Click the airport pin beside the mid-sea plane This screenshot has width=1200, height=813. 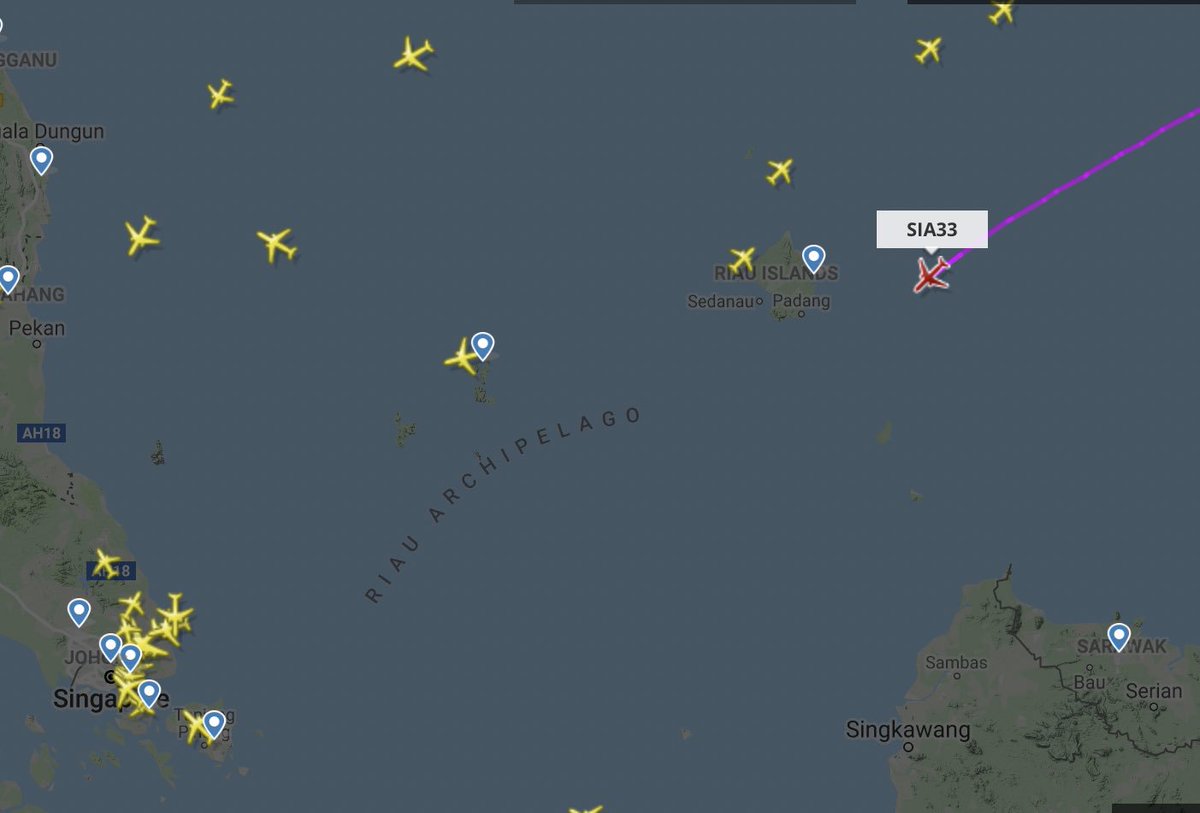click(483, 346)
